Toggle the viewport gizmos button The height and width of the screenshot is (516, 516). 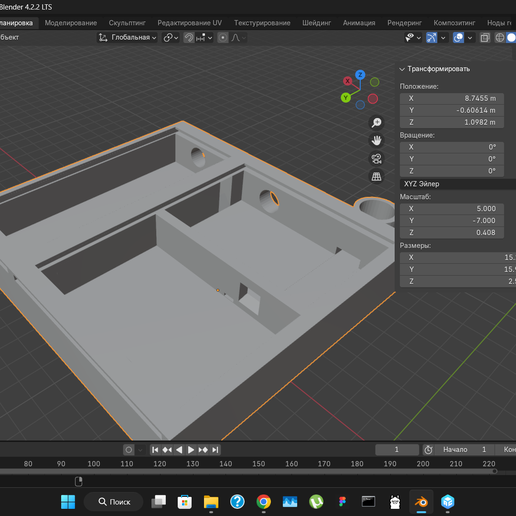pos(431,38)
